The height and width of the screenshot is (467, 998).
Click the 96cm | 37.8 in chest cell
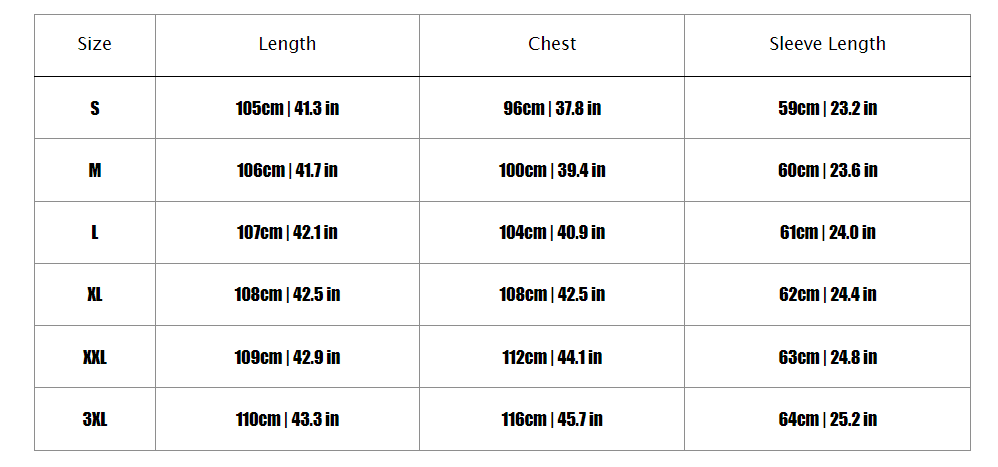552,108
